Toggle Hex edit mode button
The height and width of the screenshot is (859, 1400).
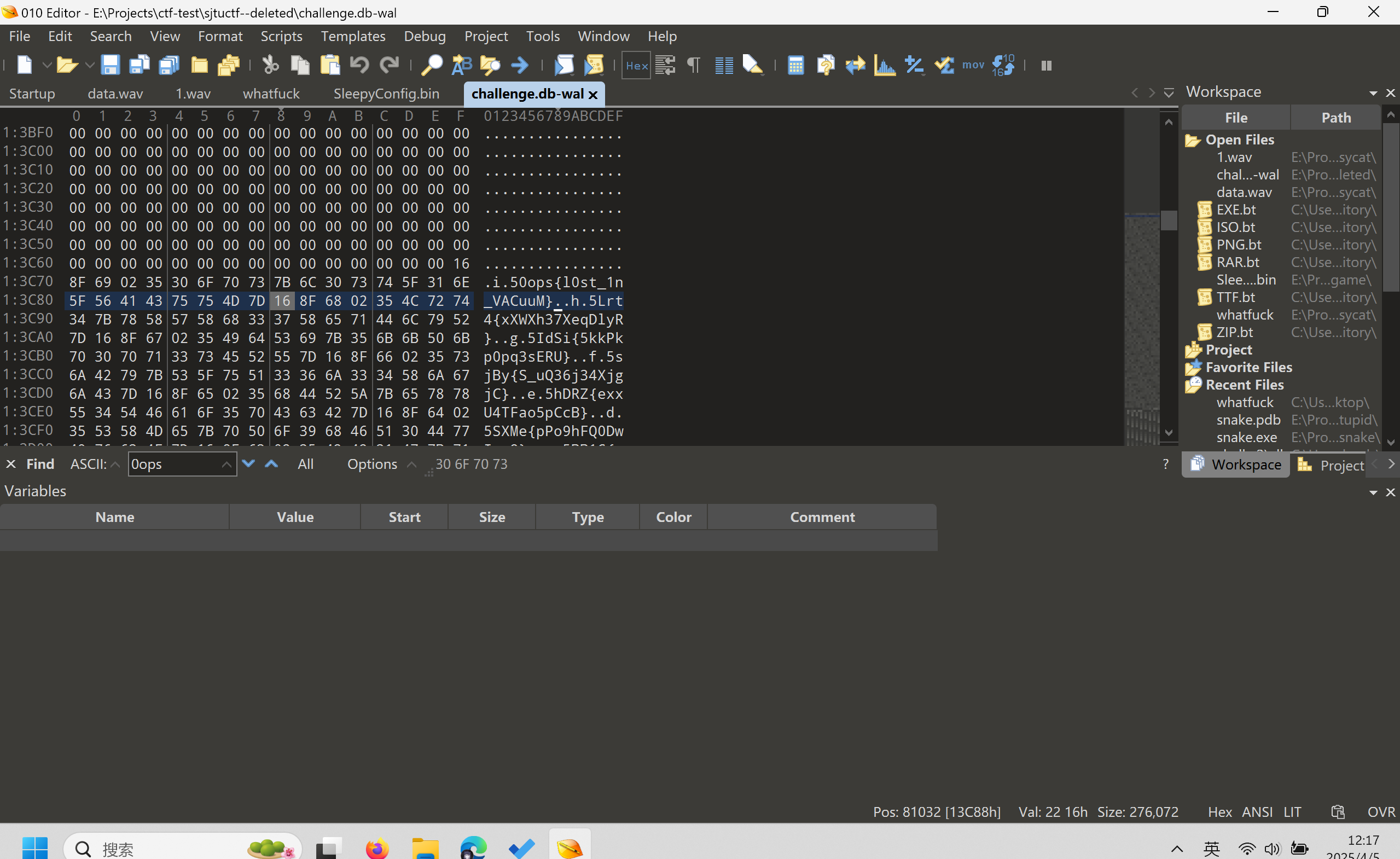point(636,65)
